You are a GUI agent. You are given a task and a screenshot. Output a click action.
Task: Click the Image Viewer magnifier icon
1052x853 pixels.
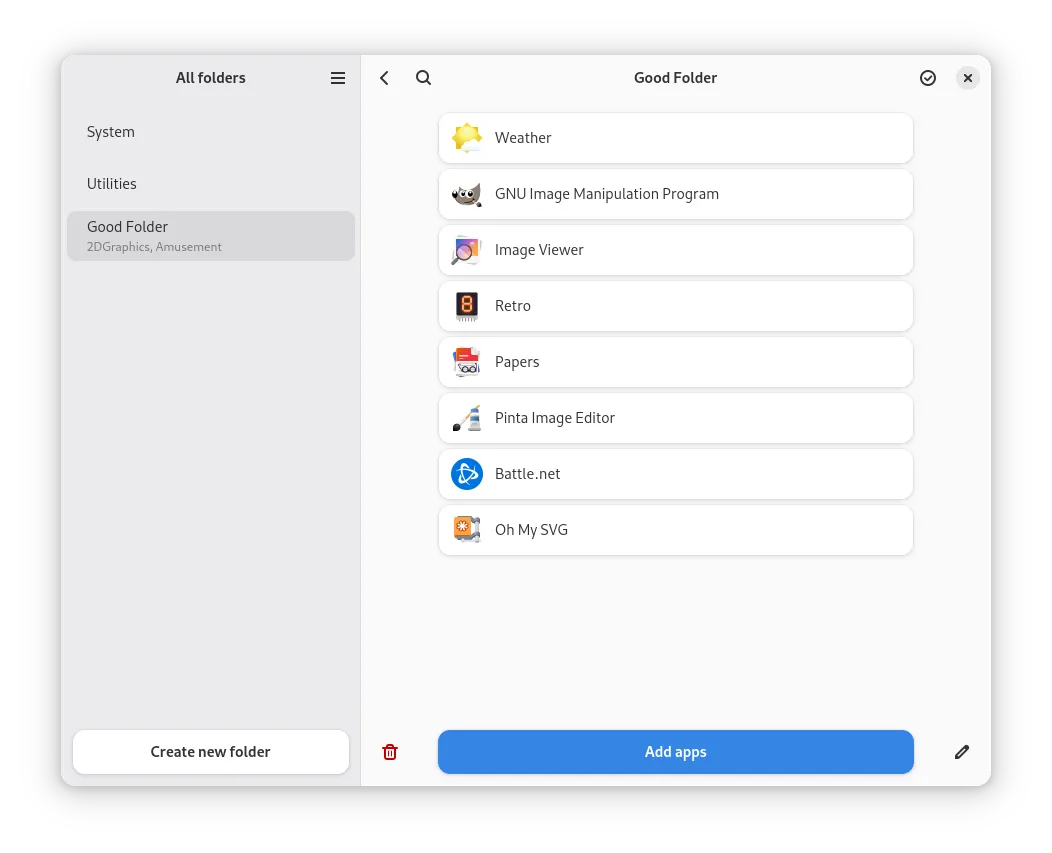tap(467, 250)
